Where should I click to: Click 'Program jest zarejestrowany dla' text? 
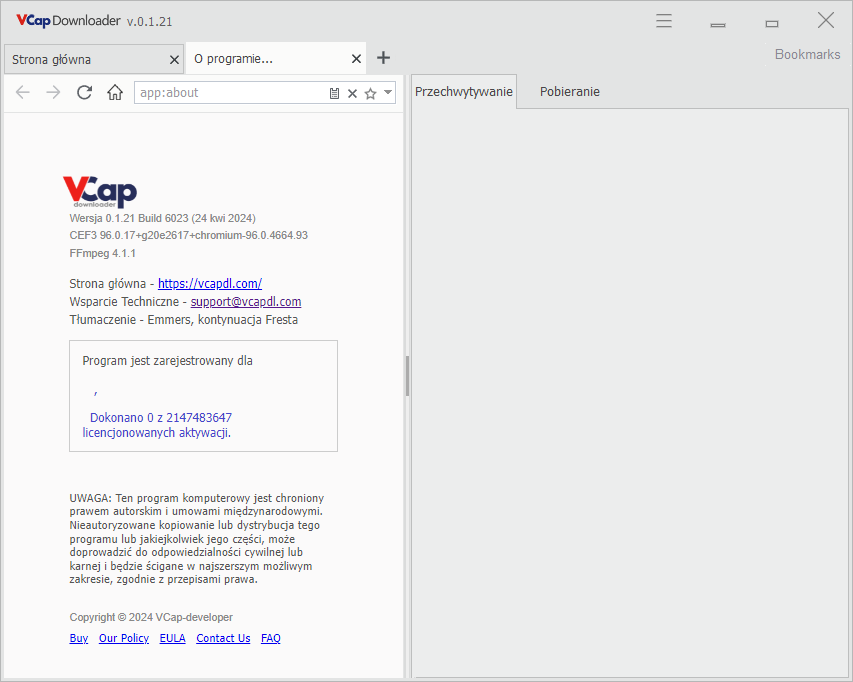pos(168,361)
